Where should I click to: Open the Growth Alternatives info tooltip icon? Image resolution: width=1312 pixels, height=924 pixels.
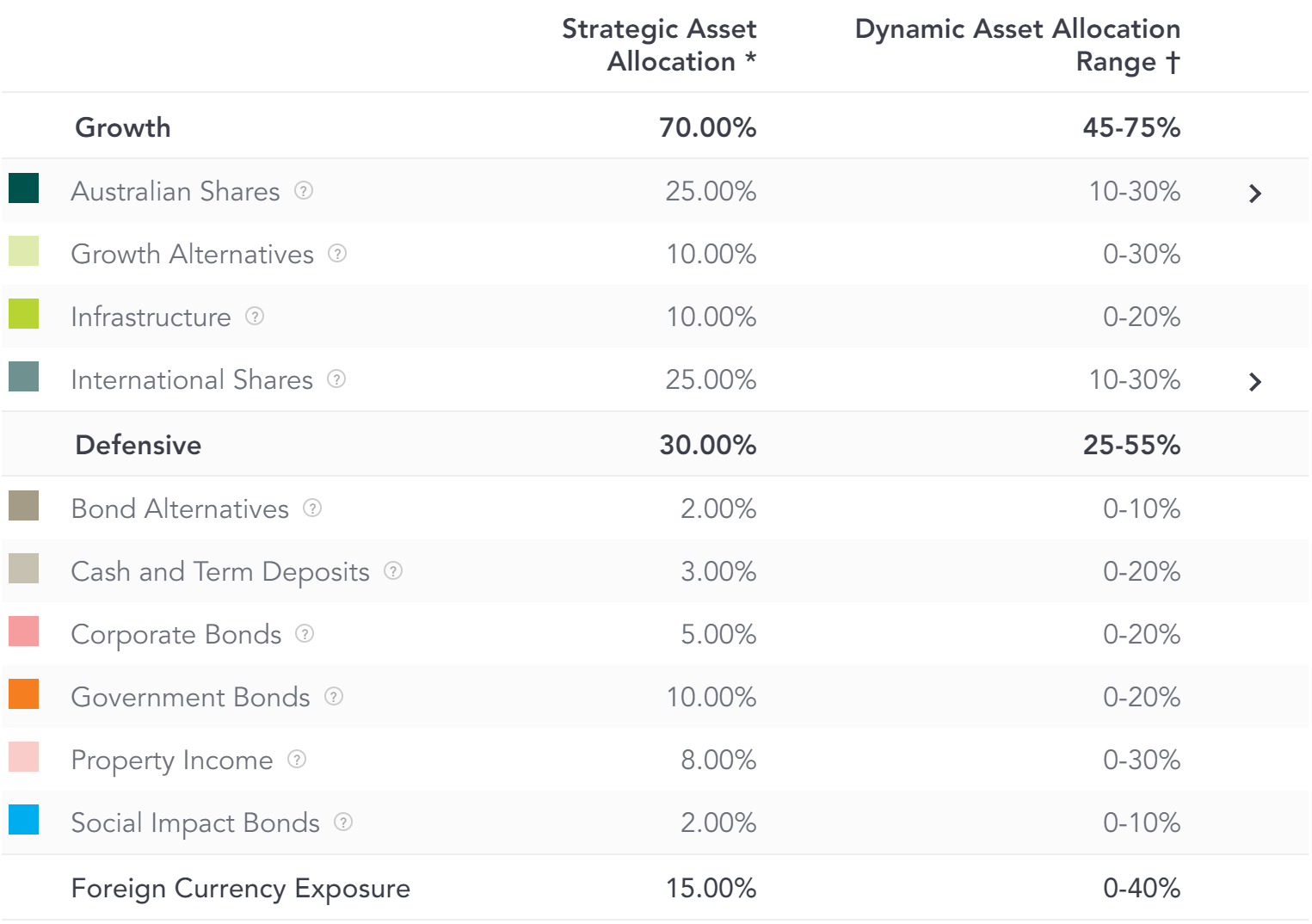pos(337,253)
